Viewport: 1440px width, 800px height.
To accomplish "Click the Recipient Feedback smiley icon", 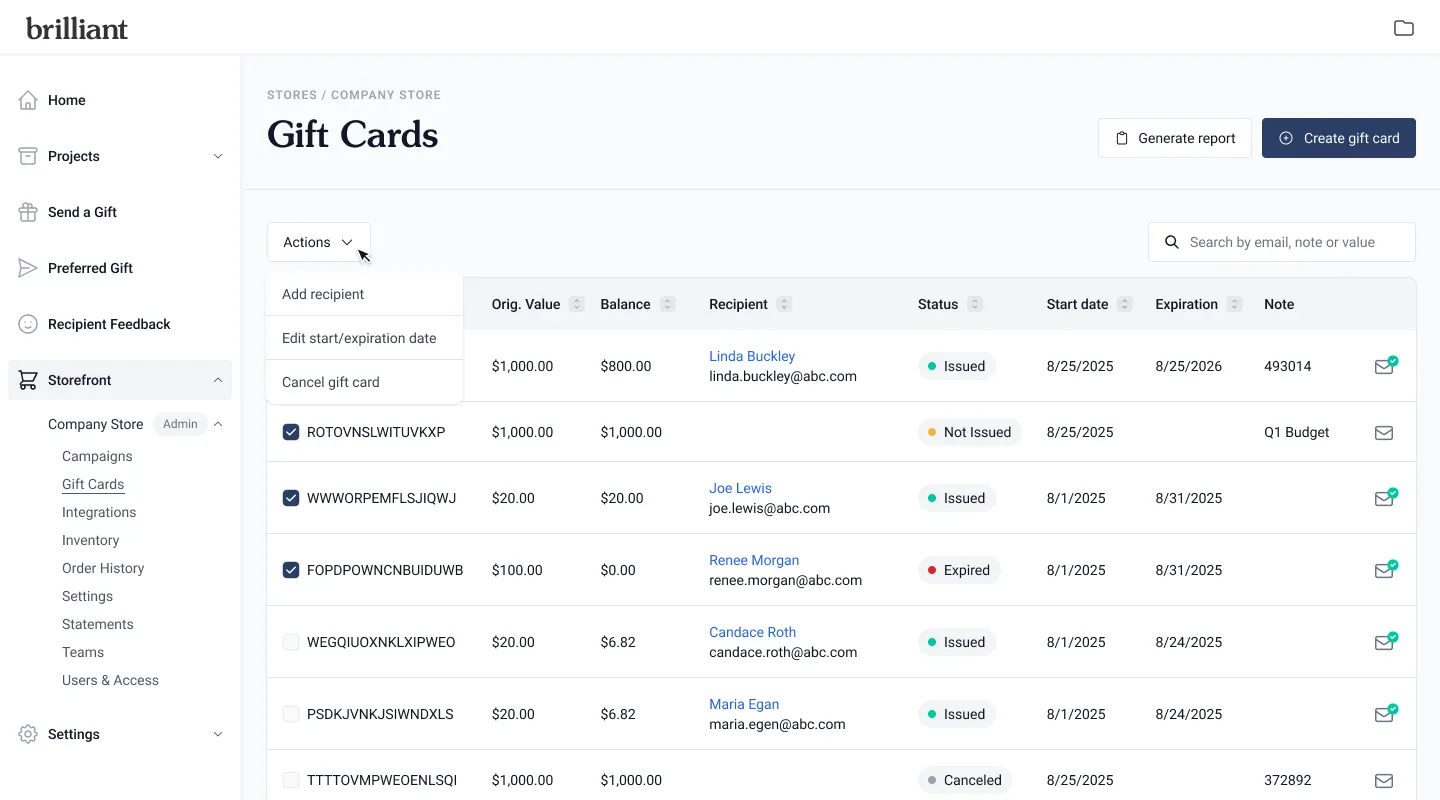I will [28, 324].
